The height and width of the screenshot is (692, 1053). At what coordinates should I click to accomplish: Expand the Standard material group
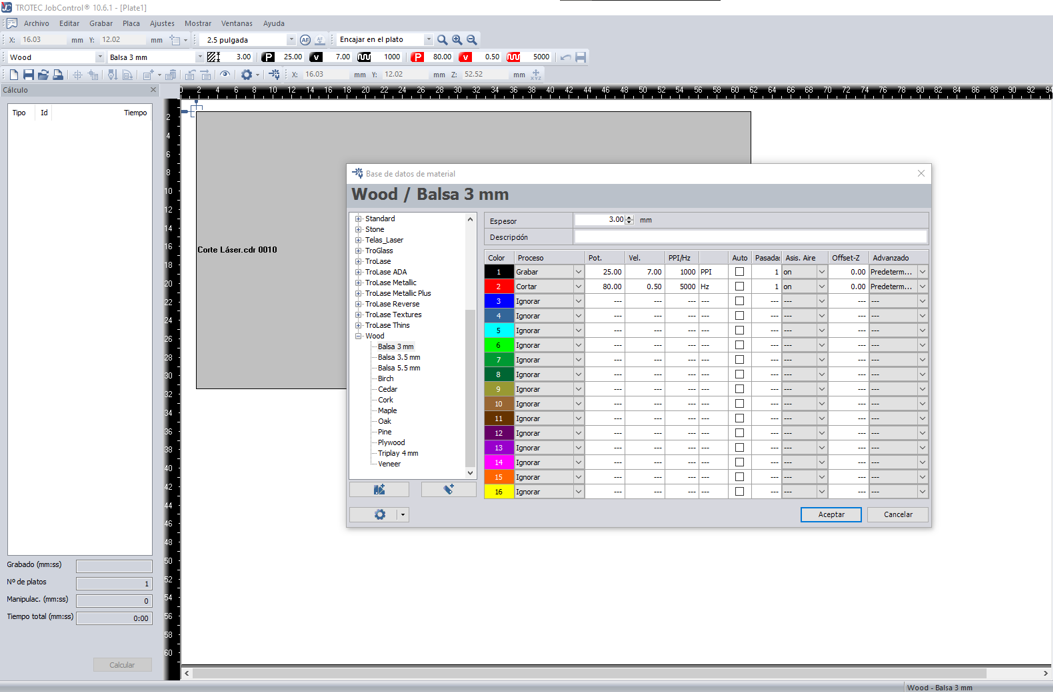359,219
